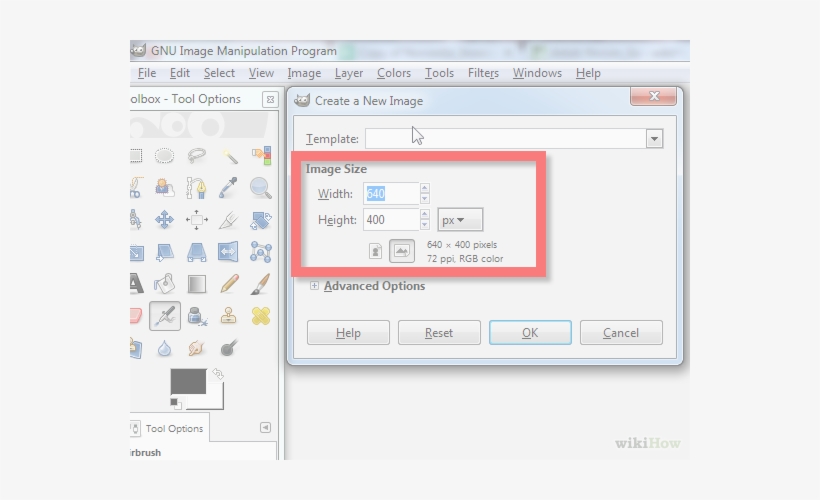
Task: Select the Paths tool
Action: pos(197,187)
